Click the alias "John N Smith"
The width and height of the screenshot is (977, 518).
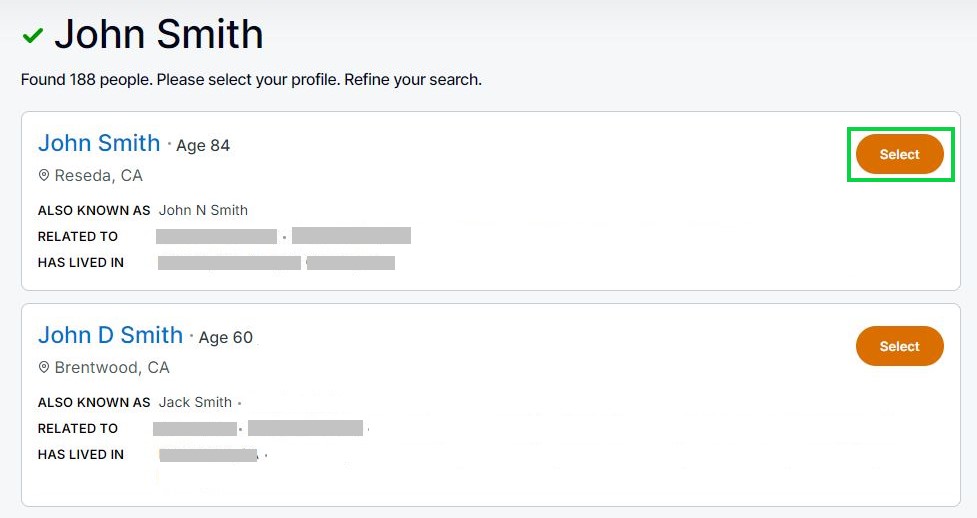pyautogui.click(x=203, y=211)
